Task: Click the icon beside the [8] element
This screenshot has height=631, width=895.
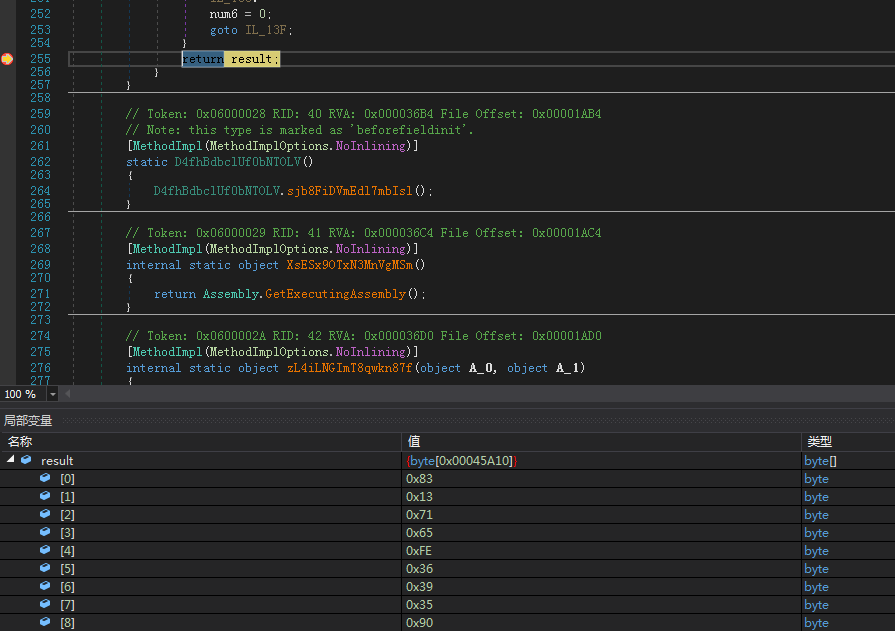Action: [45, 622]
